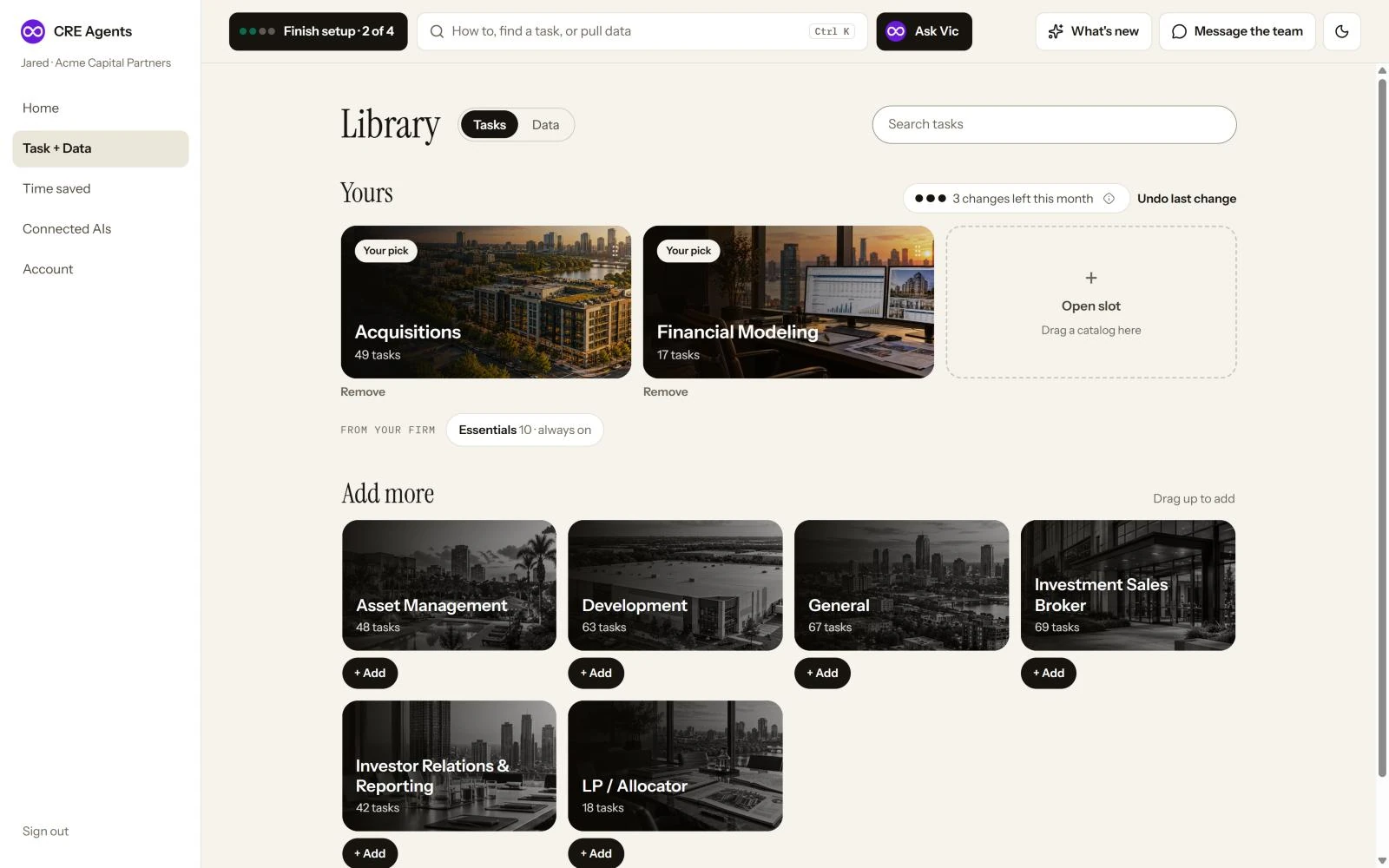Open the General card with 67 tasks
The width and height of the screenshot is (1389, 868).
tap(901, 585)
